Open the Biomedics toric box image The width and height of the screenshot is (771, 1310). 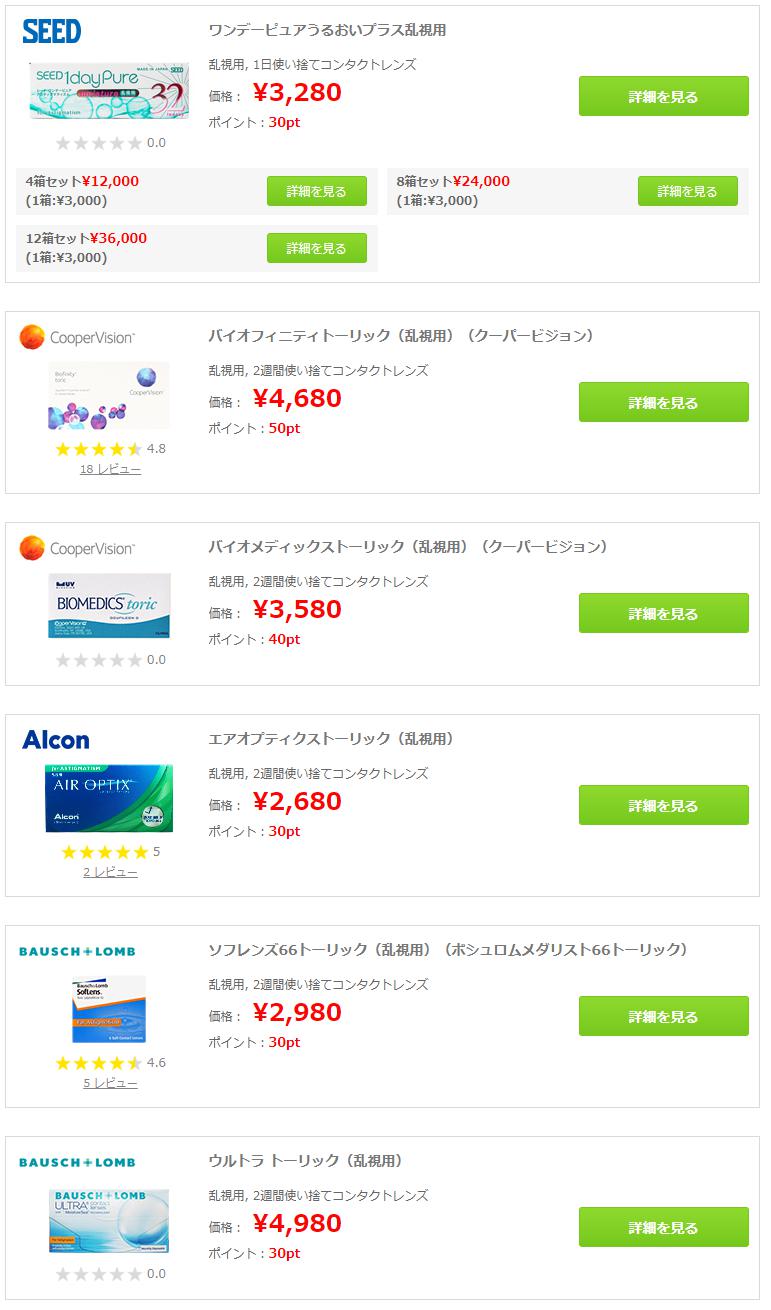pyautogui.click(x=109, y=606)
